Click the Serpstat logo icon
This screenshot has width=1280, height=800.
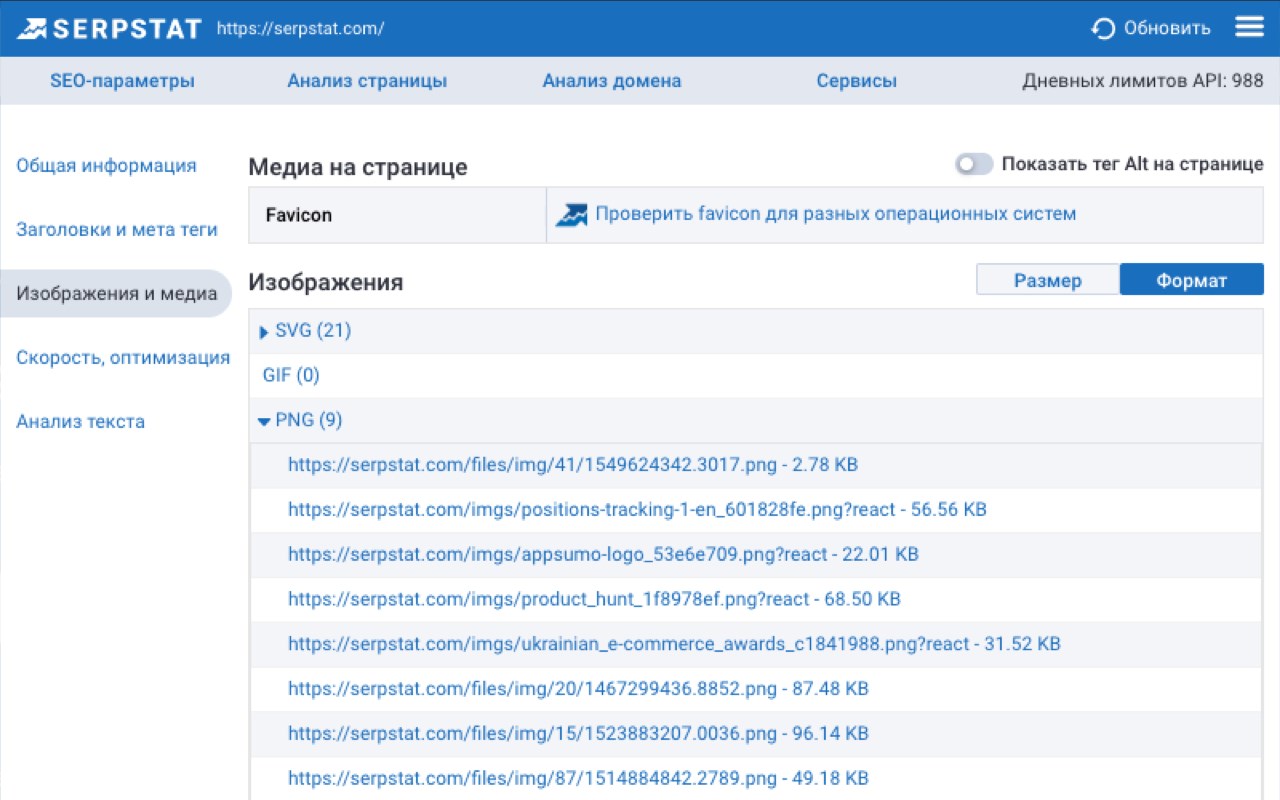(32, 28)
